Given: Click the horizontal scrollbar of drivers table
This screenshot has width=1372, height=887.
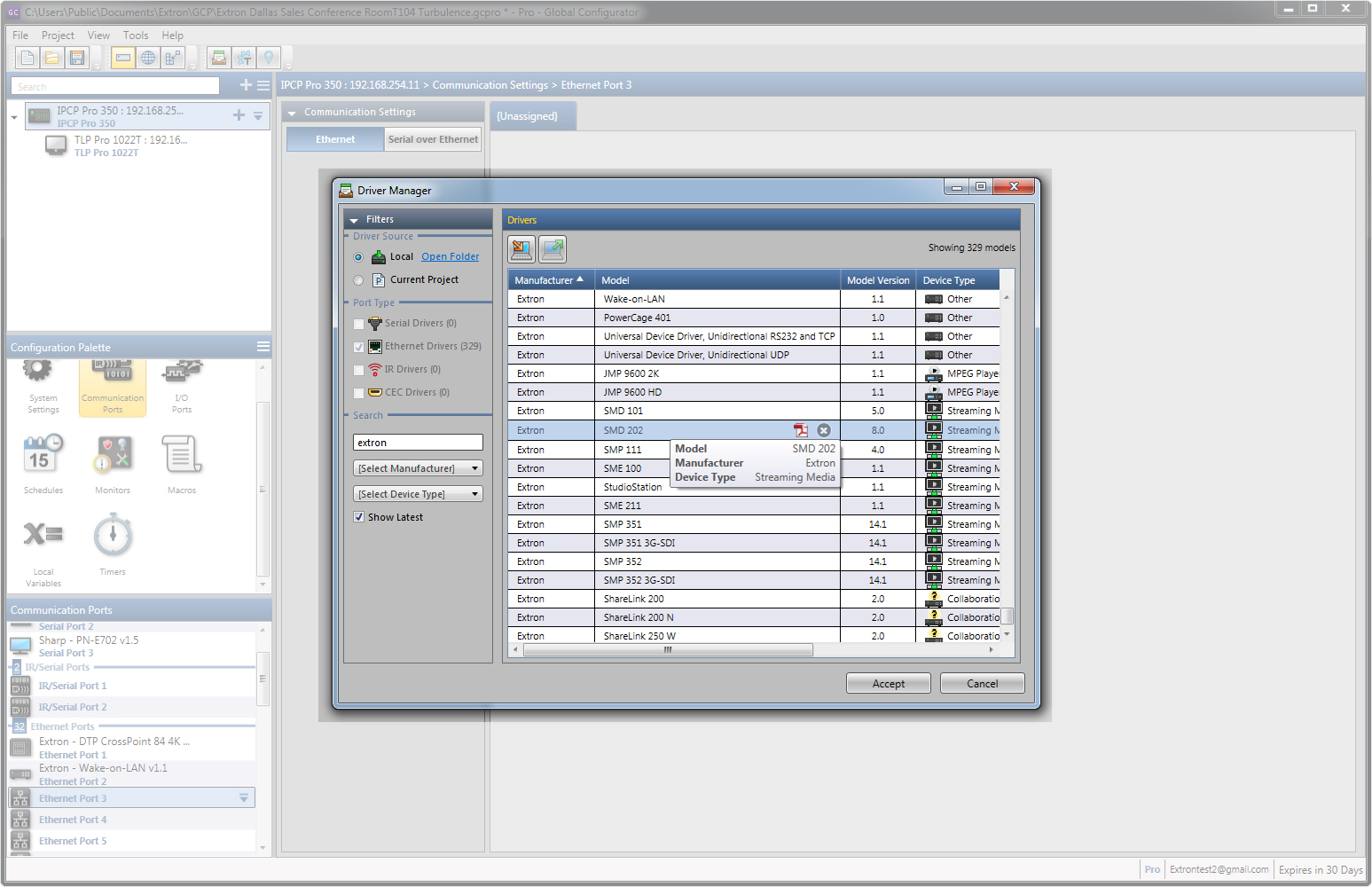Looking at the screenshot, I should pyautogui.click(x=668, y=649).
